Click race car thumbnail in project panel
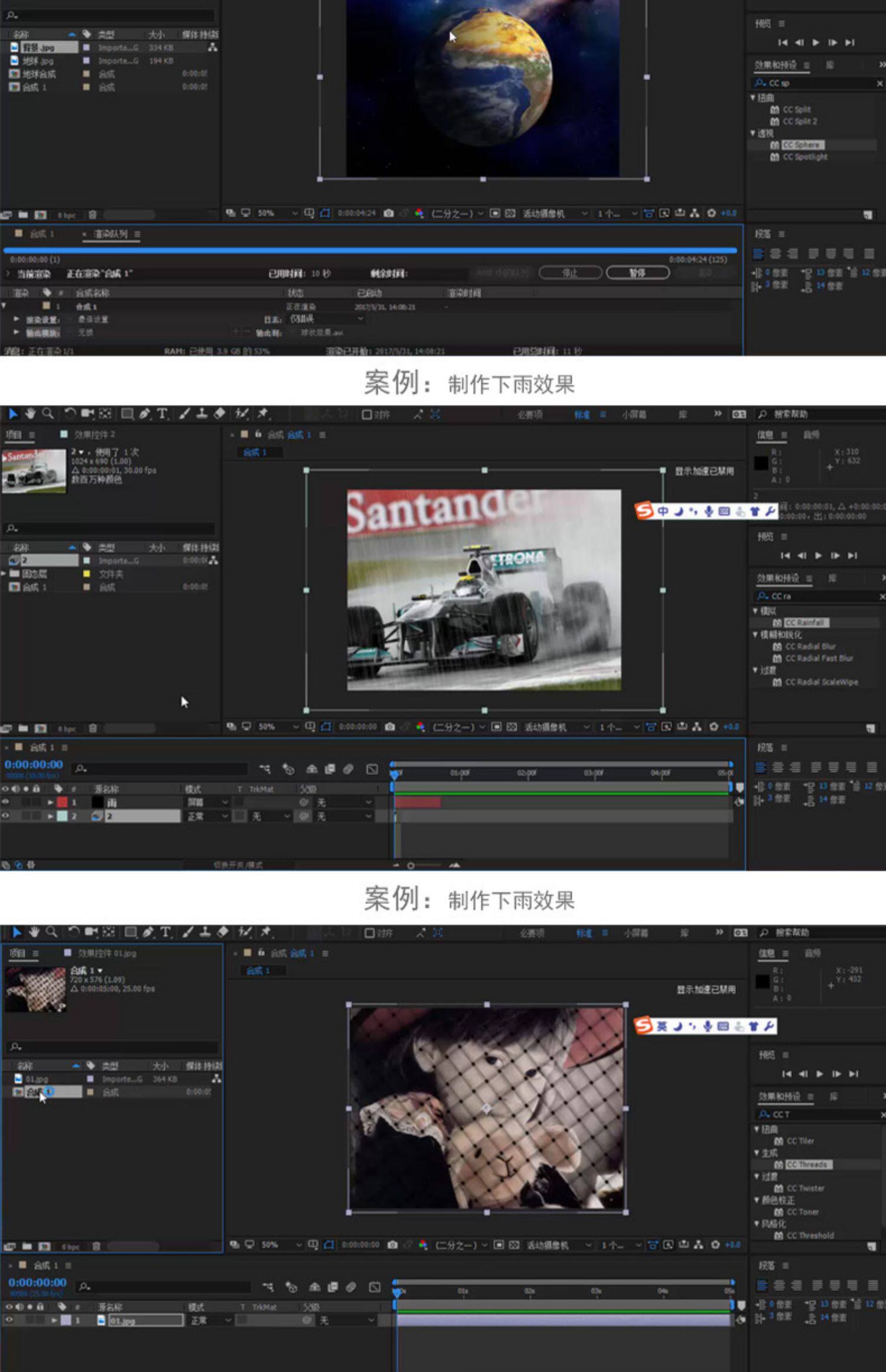The width and height of the screenshot is (886, 1372). click(x=34, y=471)
